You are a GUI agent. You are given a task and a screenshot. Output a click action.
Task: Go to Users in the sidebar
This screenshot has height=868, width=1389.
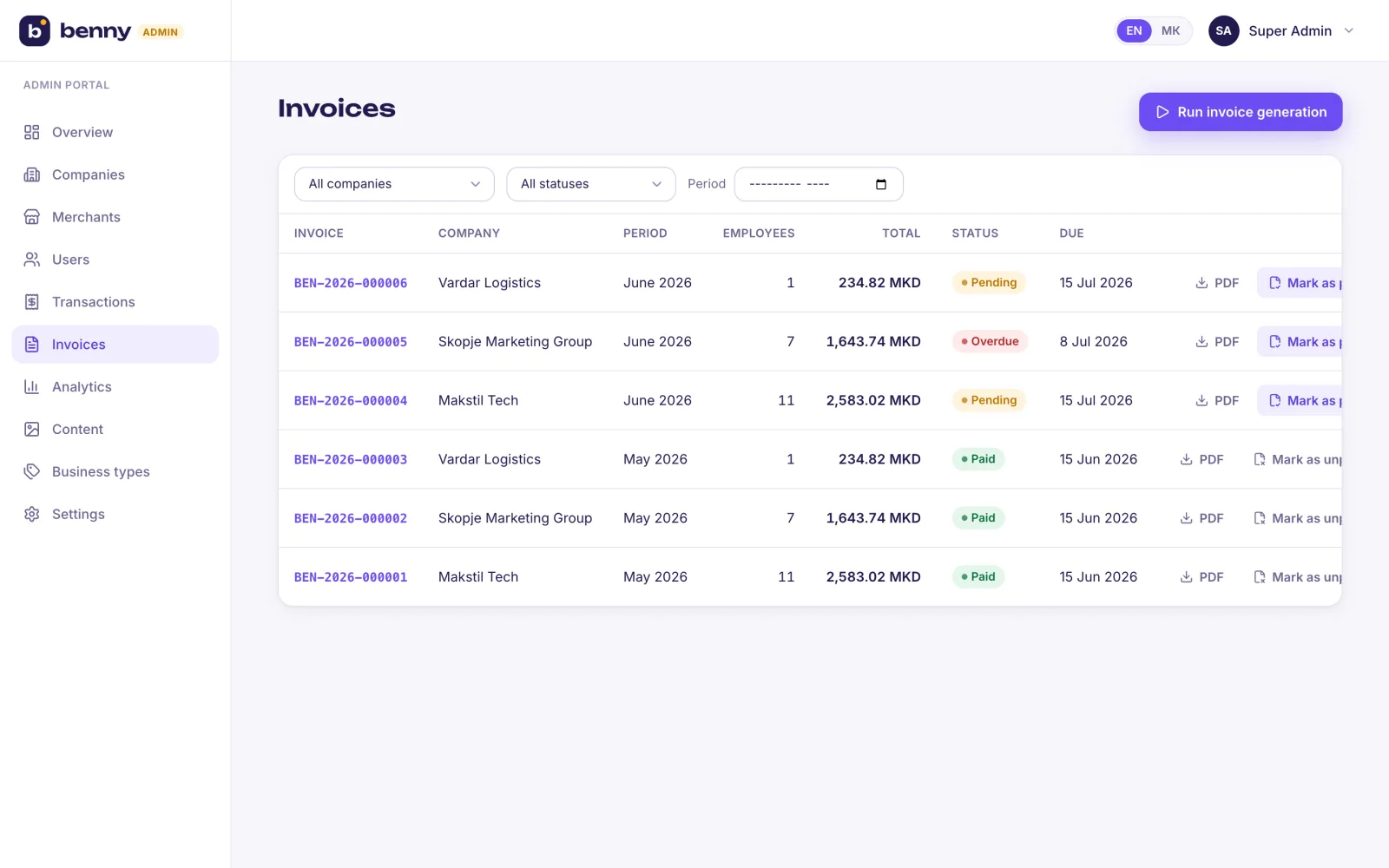pyautogui.click(x=115, y=260)
